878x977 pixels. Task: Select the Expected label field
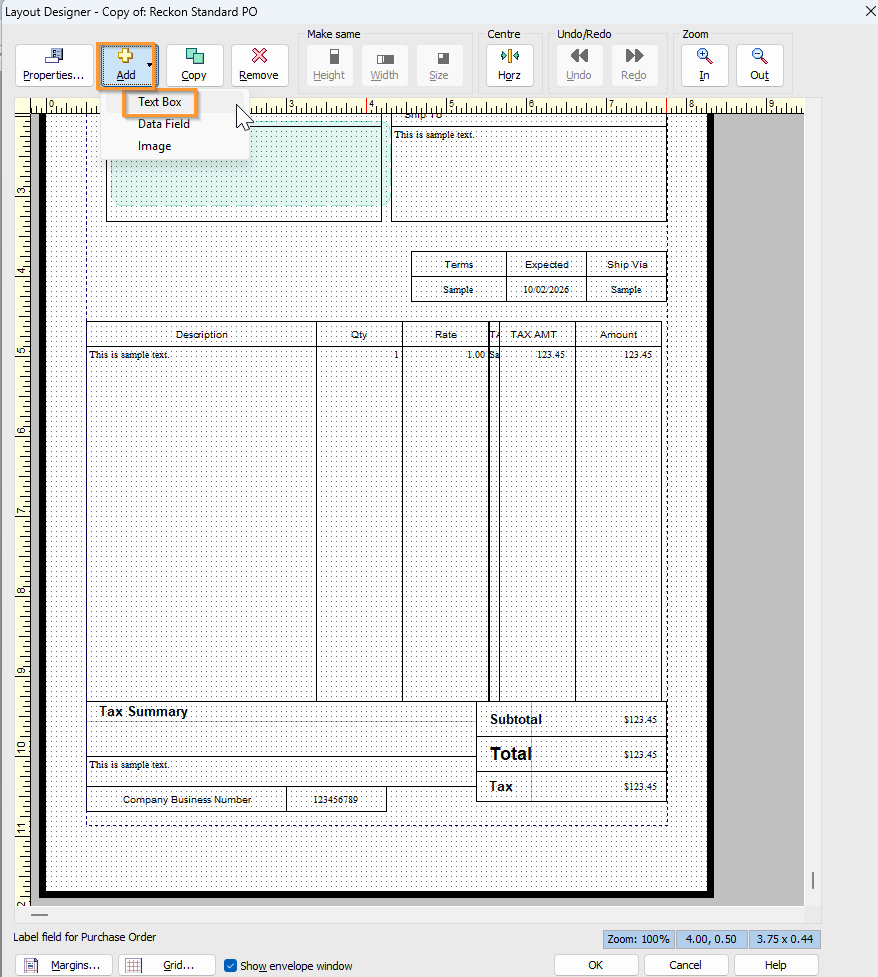[546, 265]
